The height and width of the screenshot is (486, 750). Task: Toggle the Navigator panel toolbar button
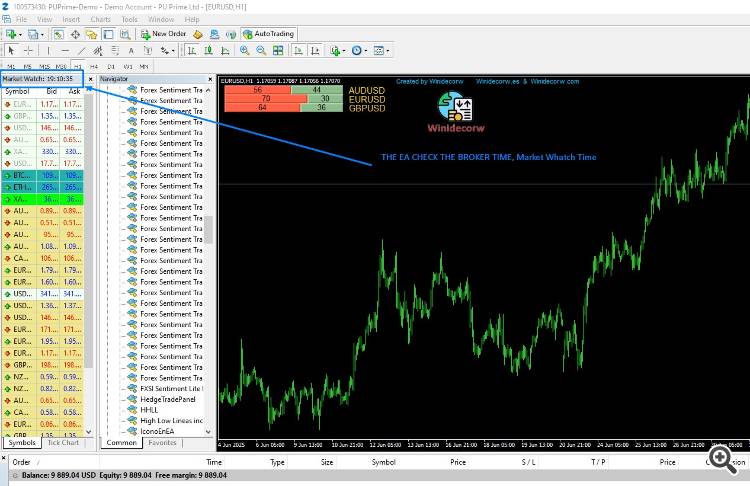click(x=91, y=34)
